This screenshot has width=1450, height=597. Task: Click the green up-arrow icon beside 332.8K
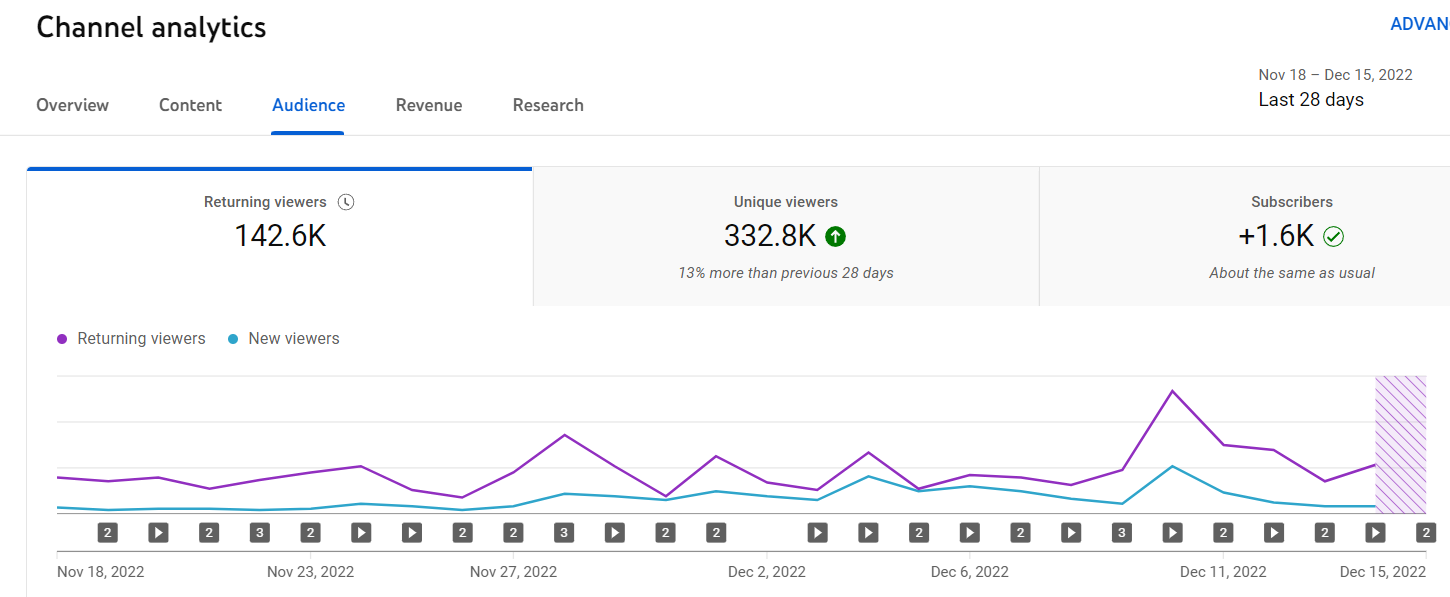point(836,237)
